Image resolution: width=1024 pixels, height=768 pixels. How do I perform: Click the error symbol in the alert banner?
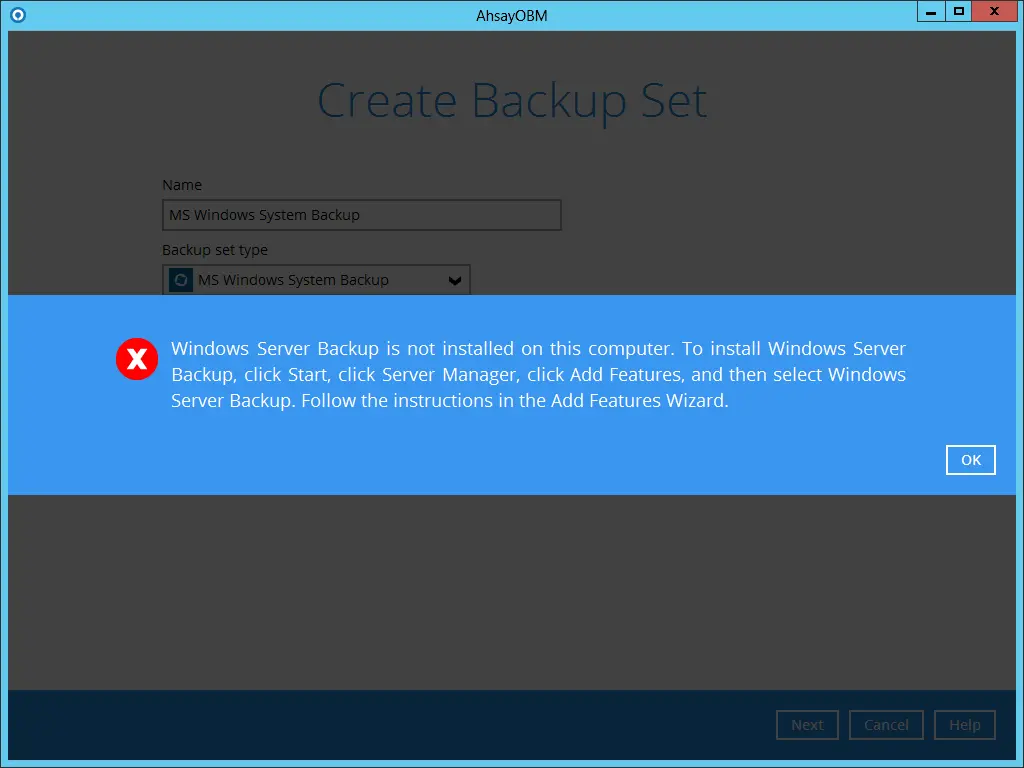[137, 359]
